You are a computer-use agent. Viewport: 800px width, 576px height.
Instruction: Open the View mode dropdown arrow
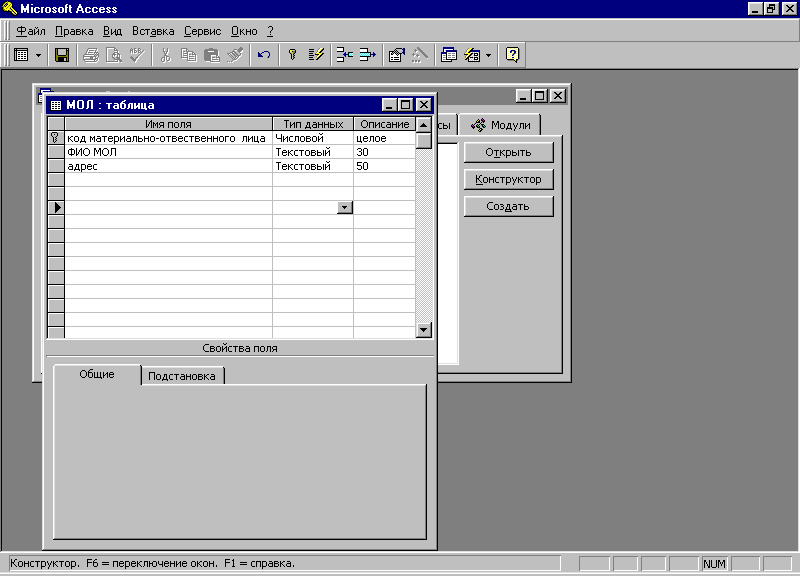[x=38, y=55]
